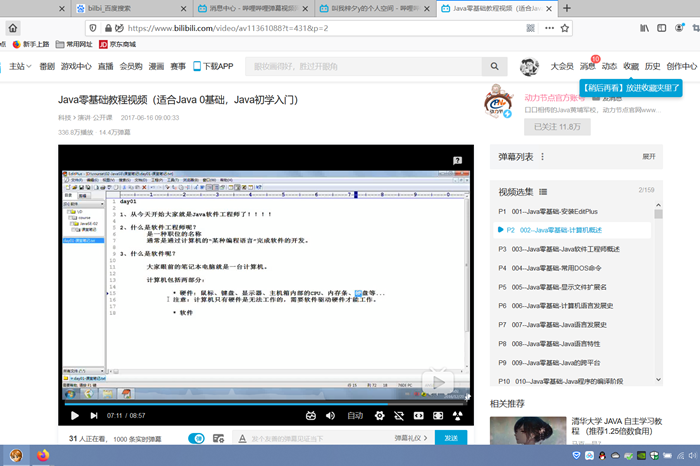
Task: Open the 直播 navigation item
Action: point(106,66)
